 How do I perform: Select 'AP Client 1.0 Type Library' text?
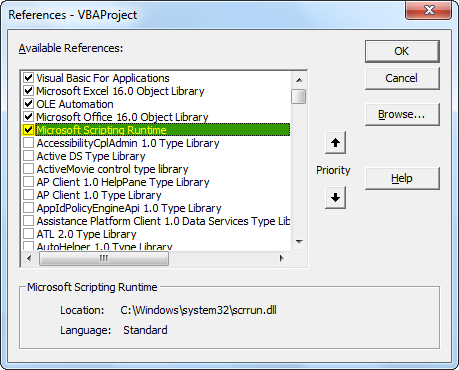pos(99,195)
